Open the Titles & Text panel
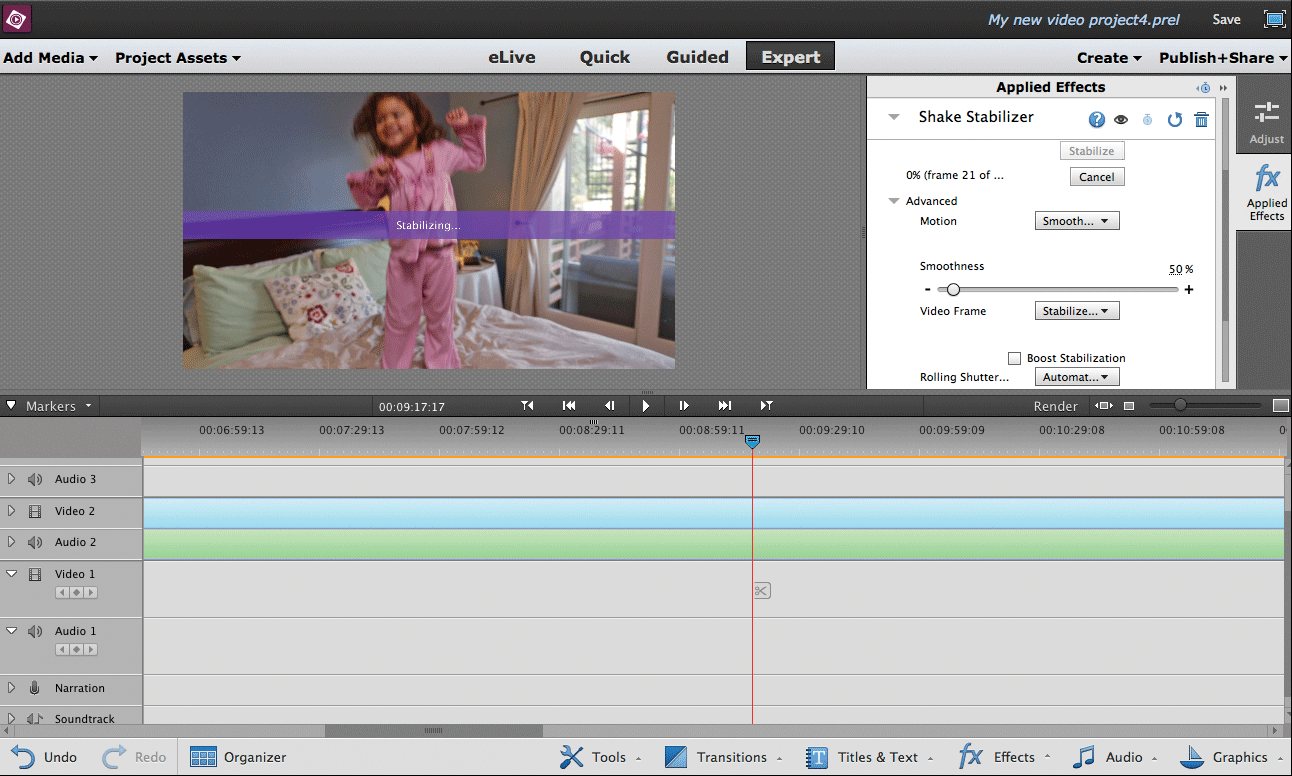 (x=870, y=757)
